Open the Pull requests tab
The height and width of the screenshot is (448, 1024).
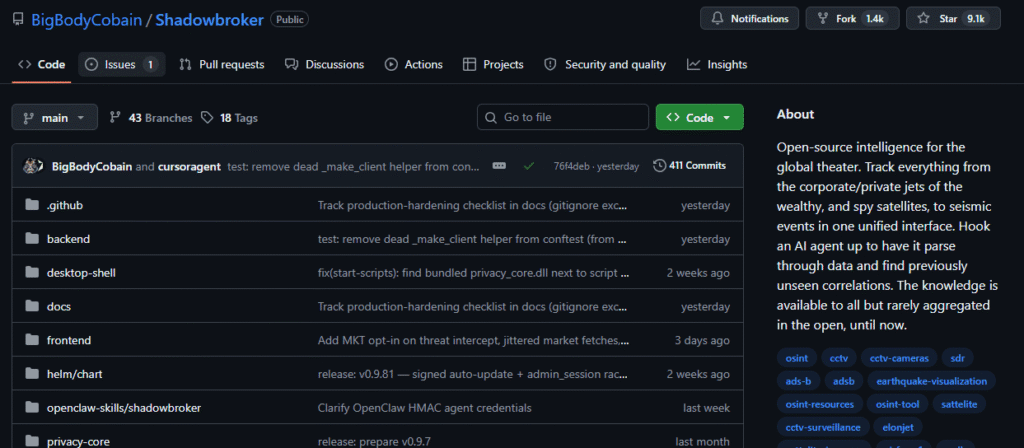tap(222, 65)
